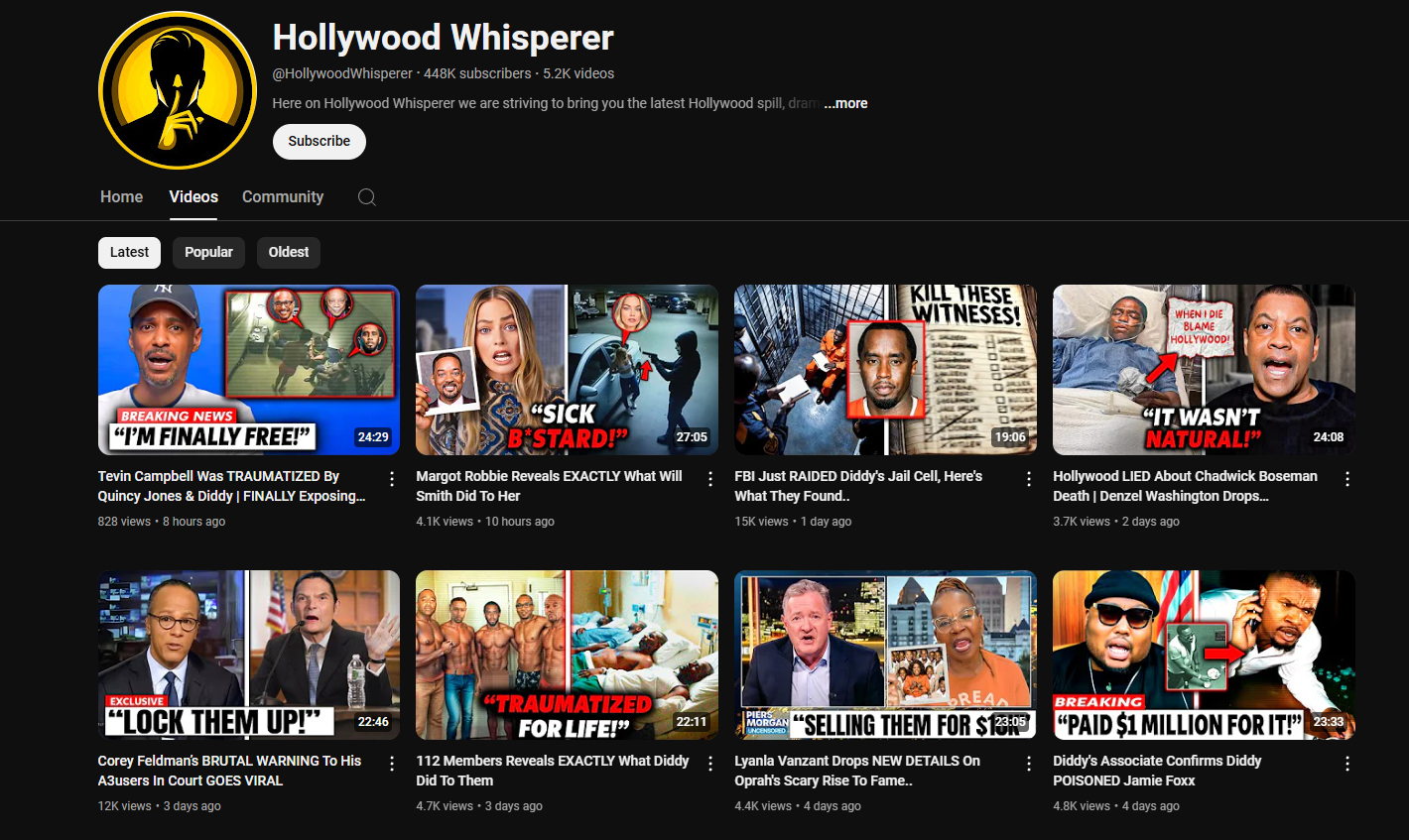The height and width of the screenshot is (840, 1409).
Task: Click the 24:08 duration badge
Action: tap(1329, 437)
